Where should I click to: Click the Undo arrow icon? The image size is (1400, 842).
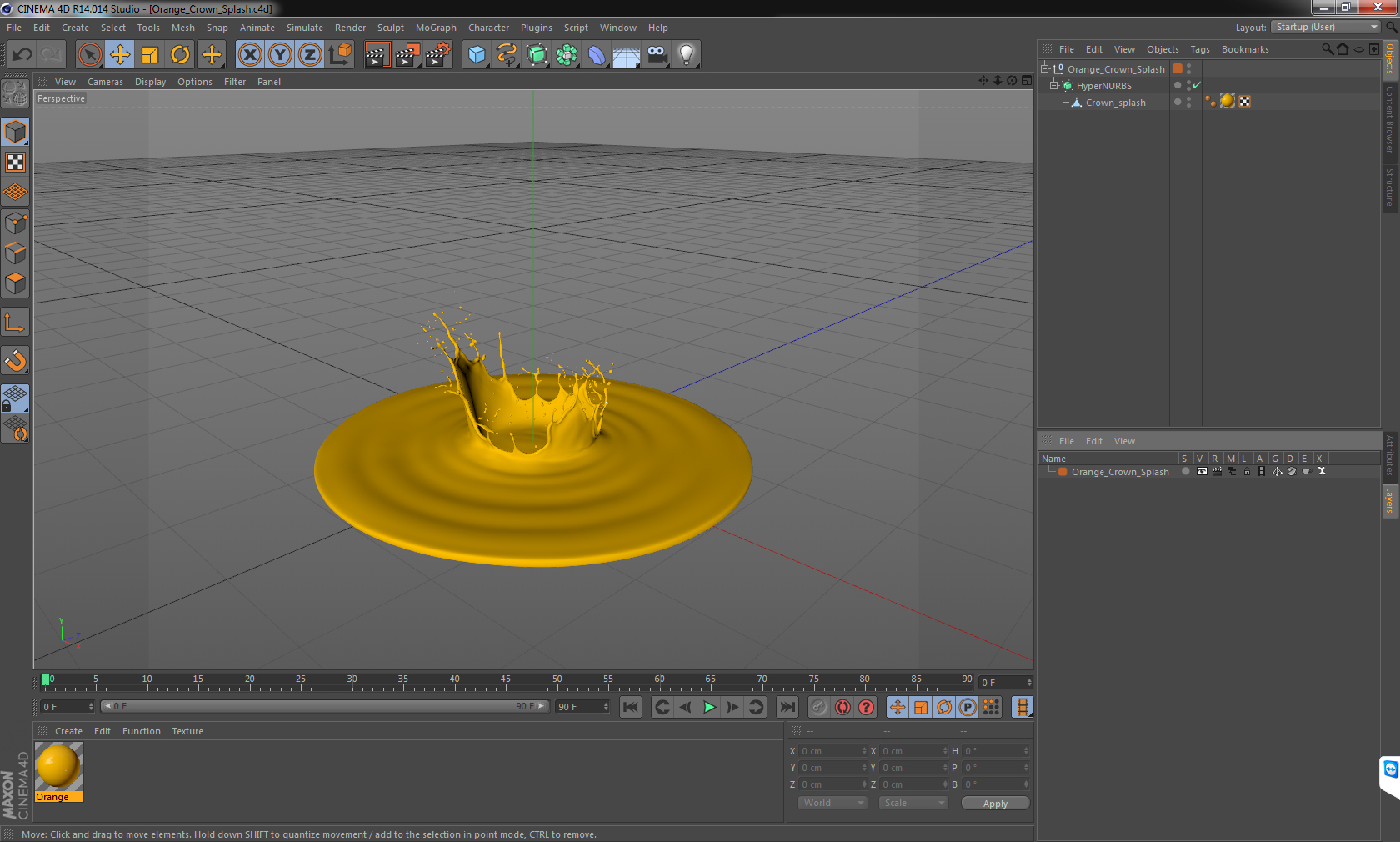[x=22, y=55]
